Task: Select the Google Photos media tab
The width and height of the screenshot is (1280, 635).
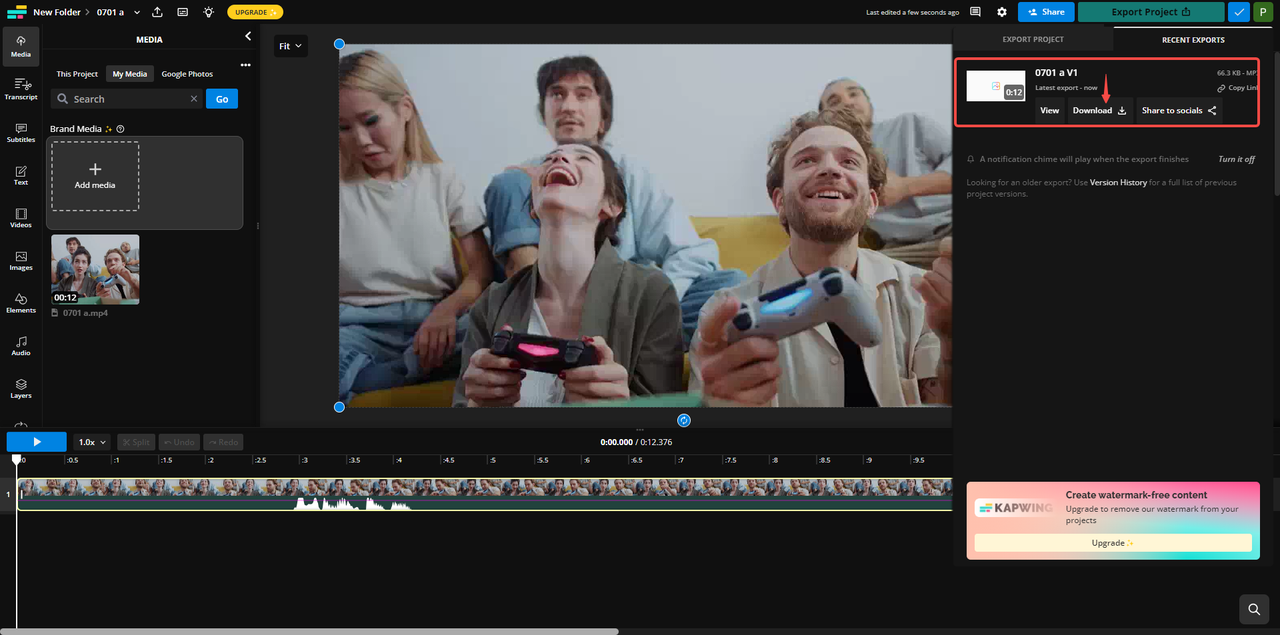Action: coord(187,74)
